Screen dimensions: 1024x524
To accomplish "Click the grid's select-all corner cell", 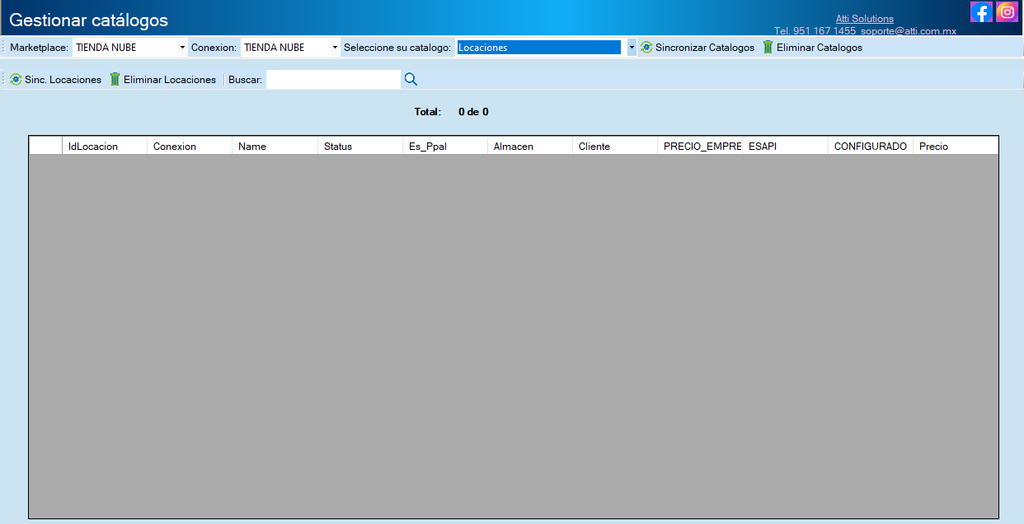I will [46, 146].
